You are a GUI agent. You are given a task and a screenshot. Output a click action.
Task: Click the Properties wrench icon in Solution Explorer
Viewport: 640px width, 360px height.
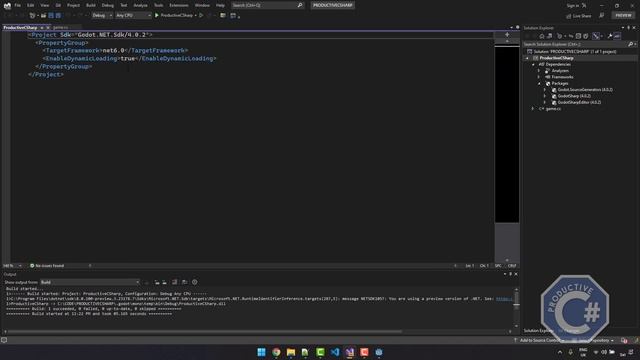tap(609, 36)
